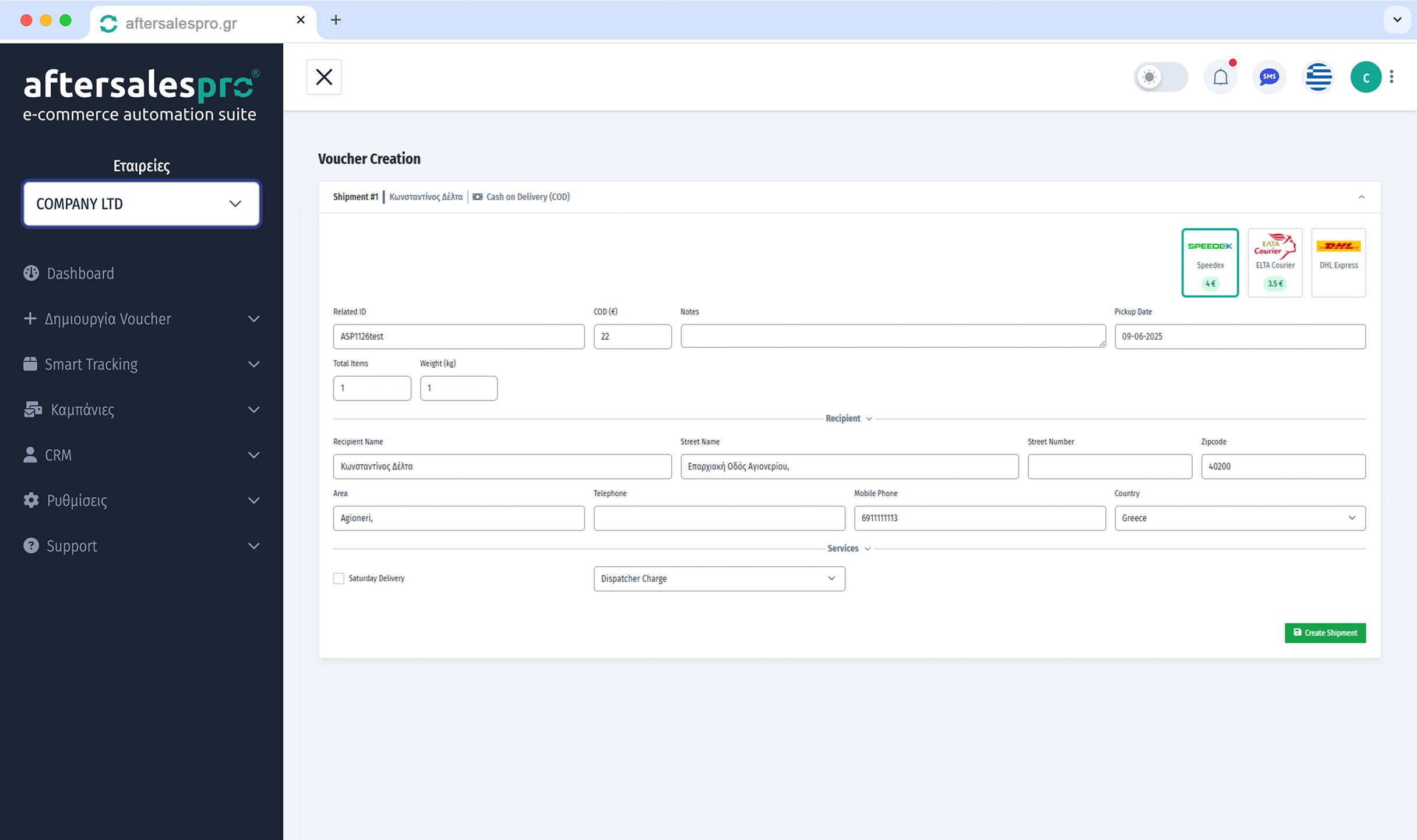Click the Greek flag language icon

[1318, 77]
